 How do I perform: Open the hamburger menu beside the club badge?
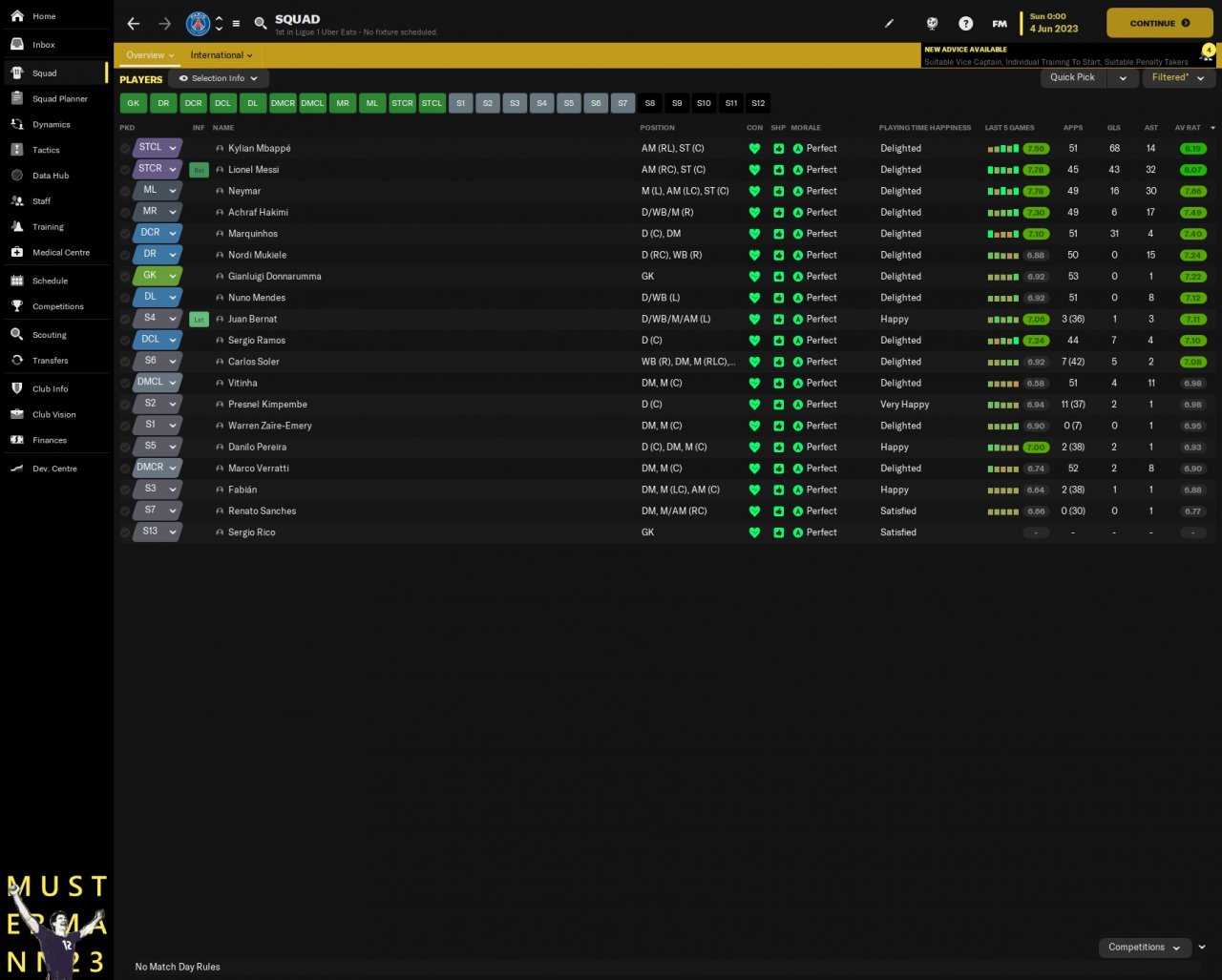[236, 24]
